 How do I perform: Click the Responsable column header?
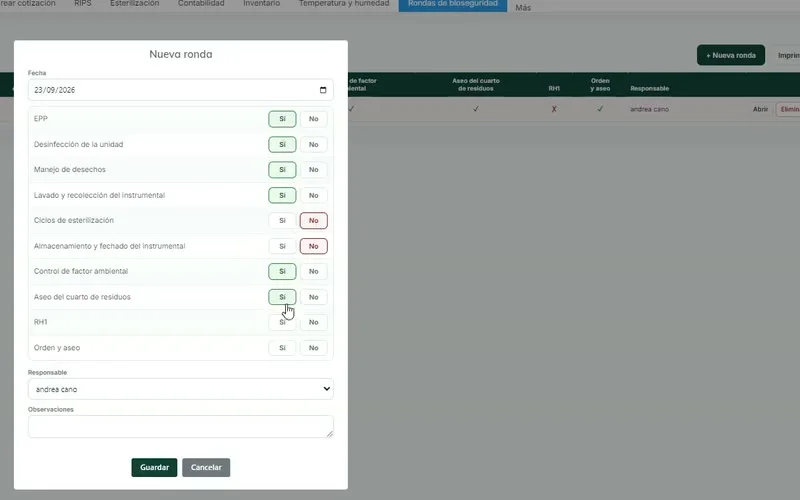(x=649, y=88)
